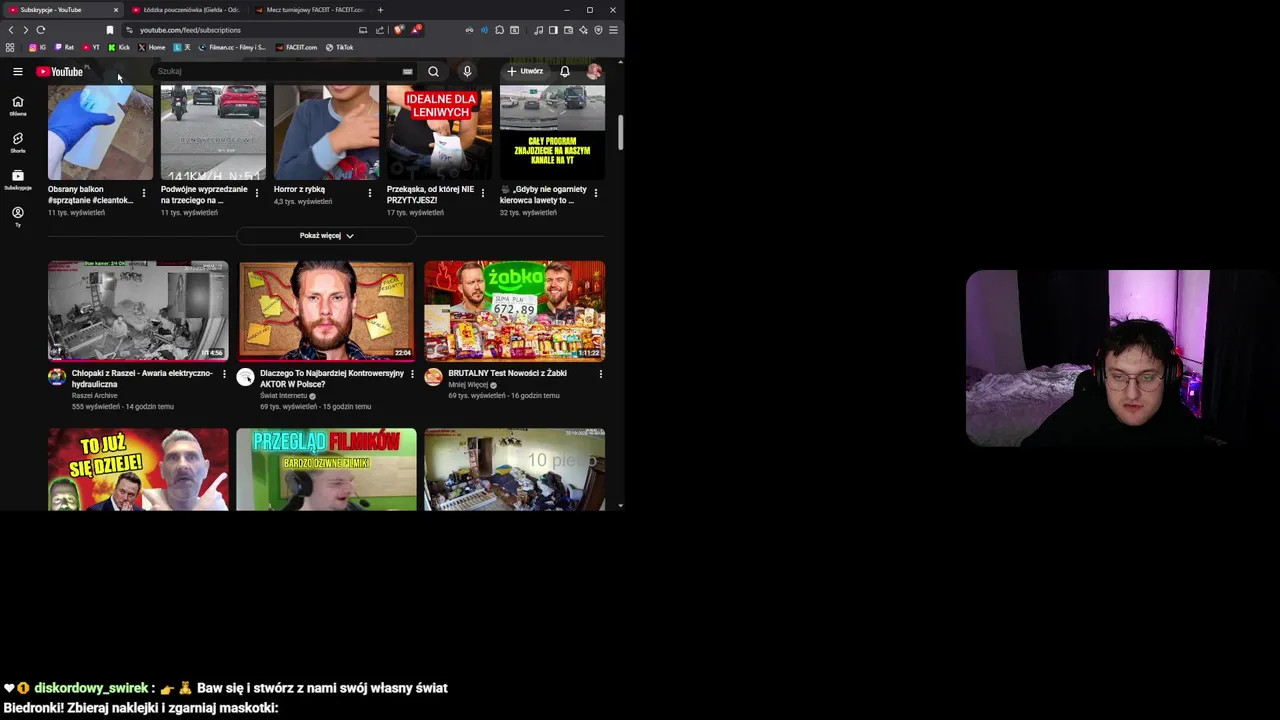The height and width of the screenshot is (720, 1280).
Task: Open Shorts in the sidebar
Action: 17,142
